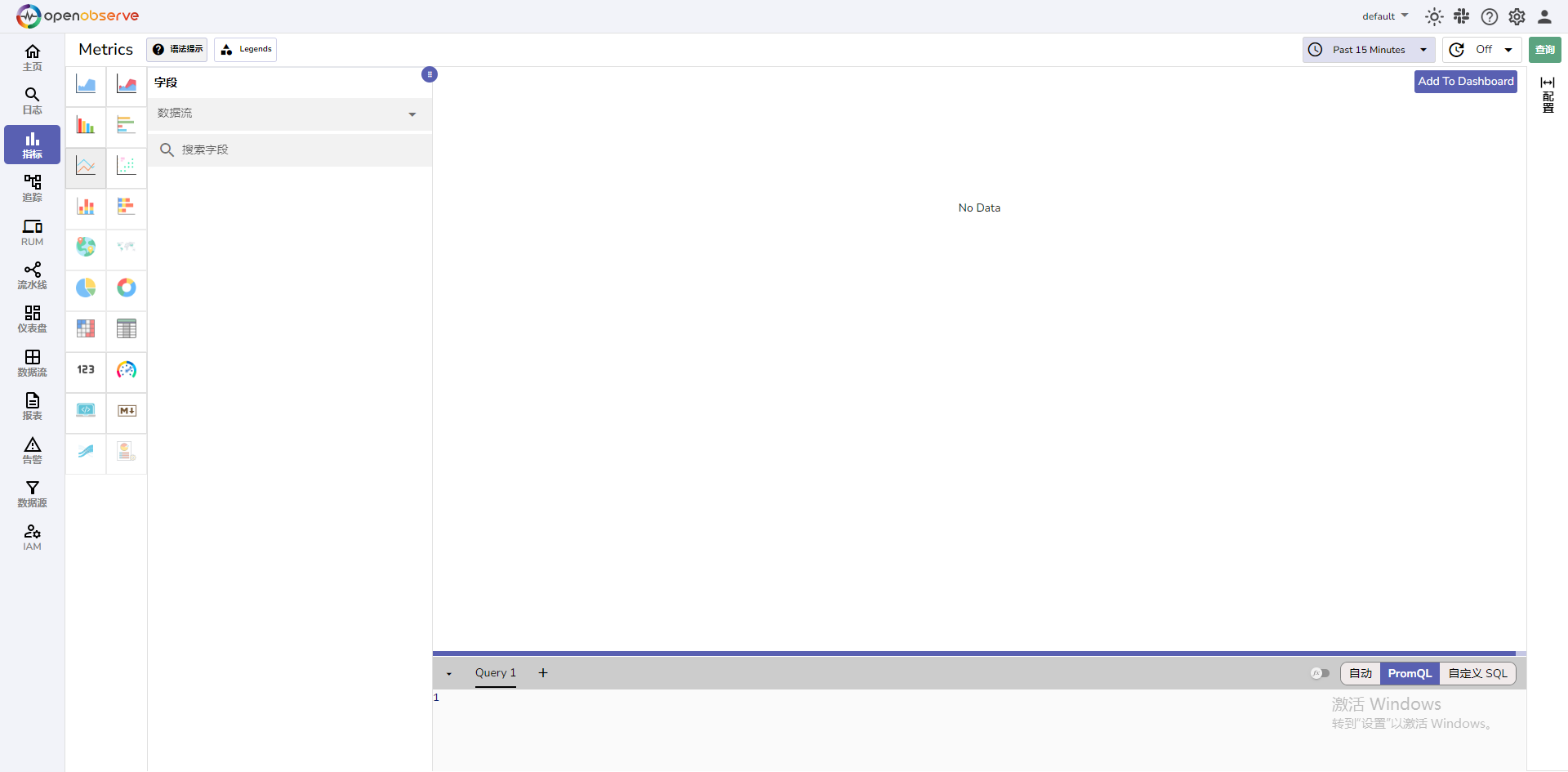The height and width of the screenshot is (772, 1568).
Task: Toggle the small switch beside query mode buttons
Action: (x=1320, y=673)
